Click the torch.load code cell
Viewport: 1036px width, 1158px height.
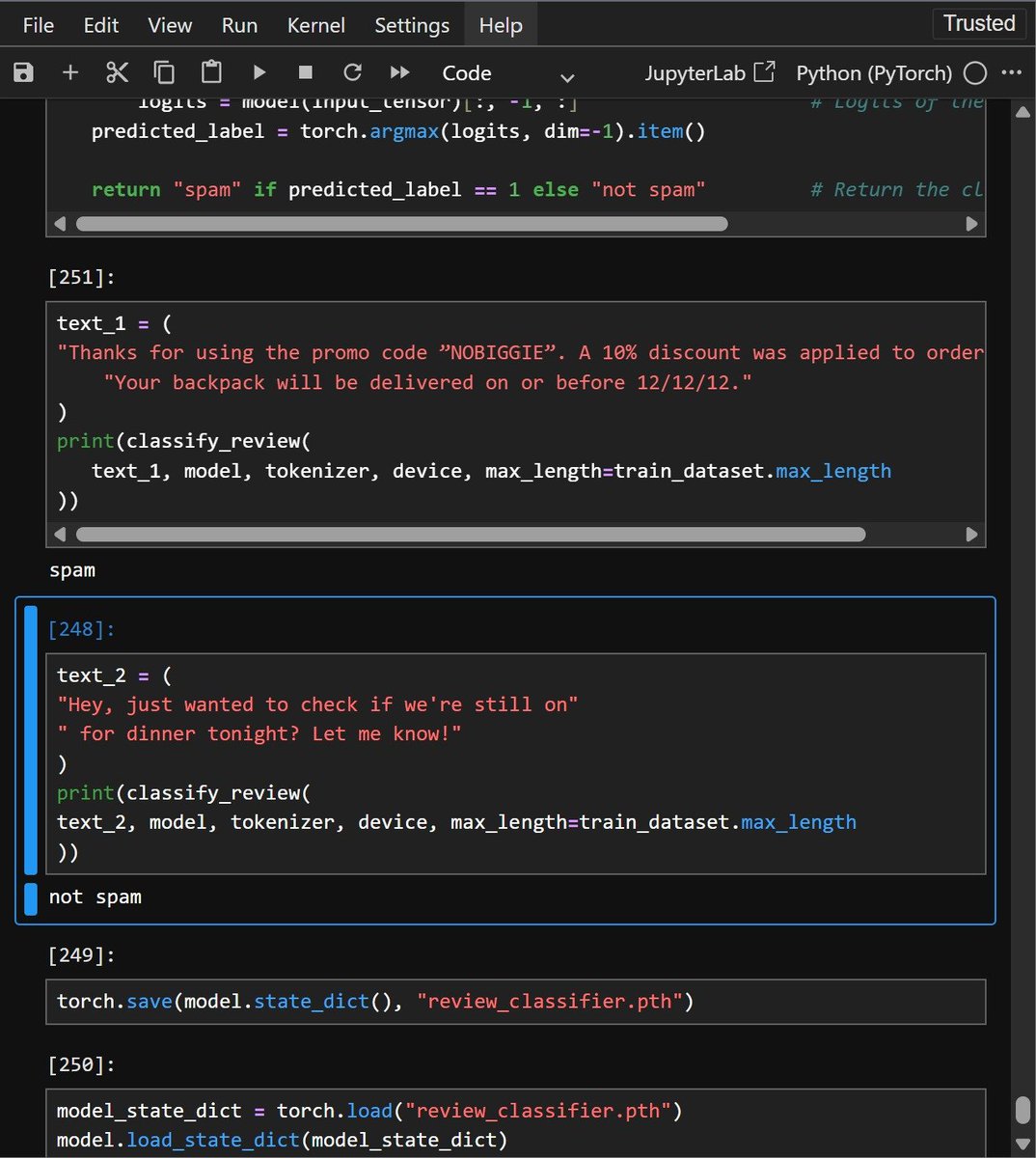tap(516, 1123)
